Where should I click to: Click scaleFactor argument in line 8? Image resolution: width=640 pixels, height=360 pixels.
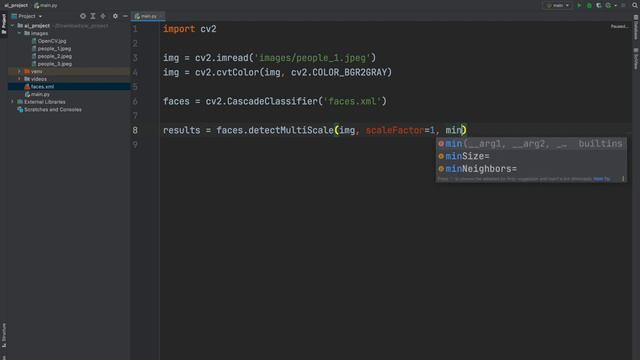tap(395, 130)
